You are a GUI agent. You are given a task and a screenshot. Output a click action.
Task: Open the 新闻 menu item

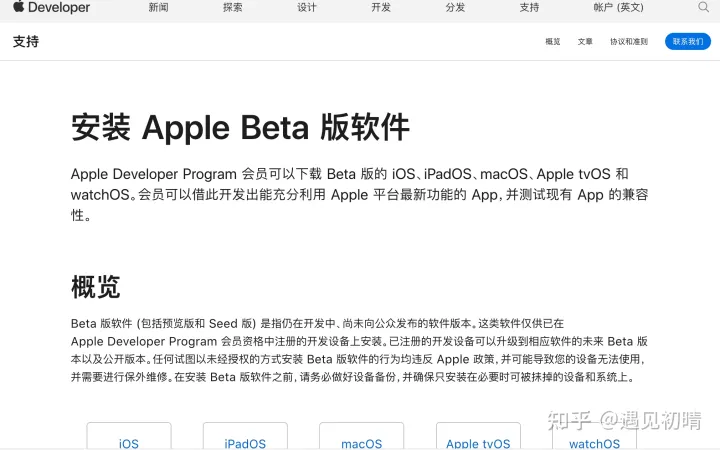(158, 7)
